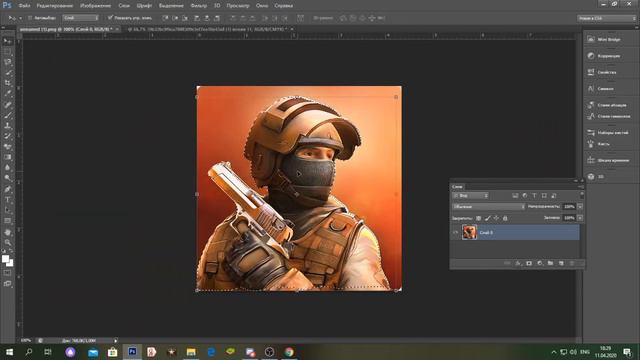Open the Фильтр menu

(198, 6)
